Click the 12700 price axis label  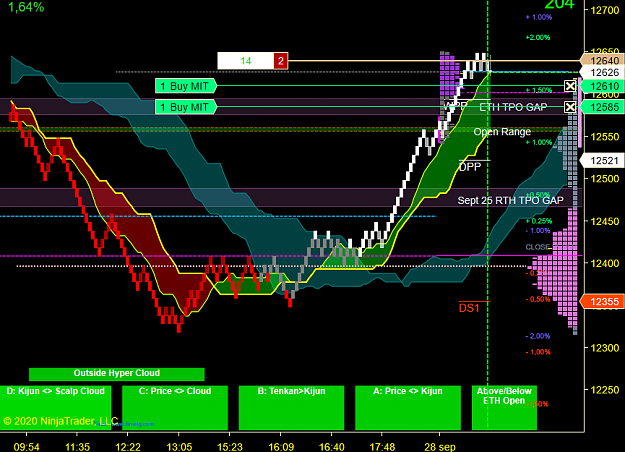point(605,10)
